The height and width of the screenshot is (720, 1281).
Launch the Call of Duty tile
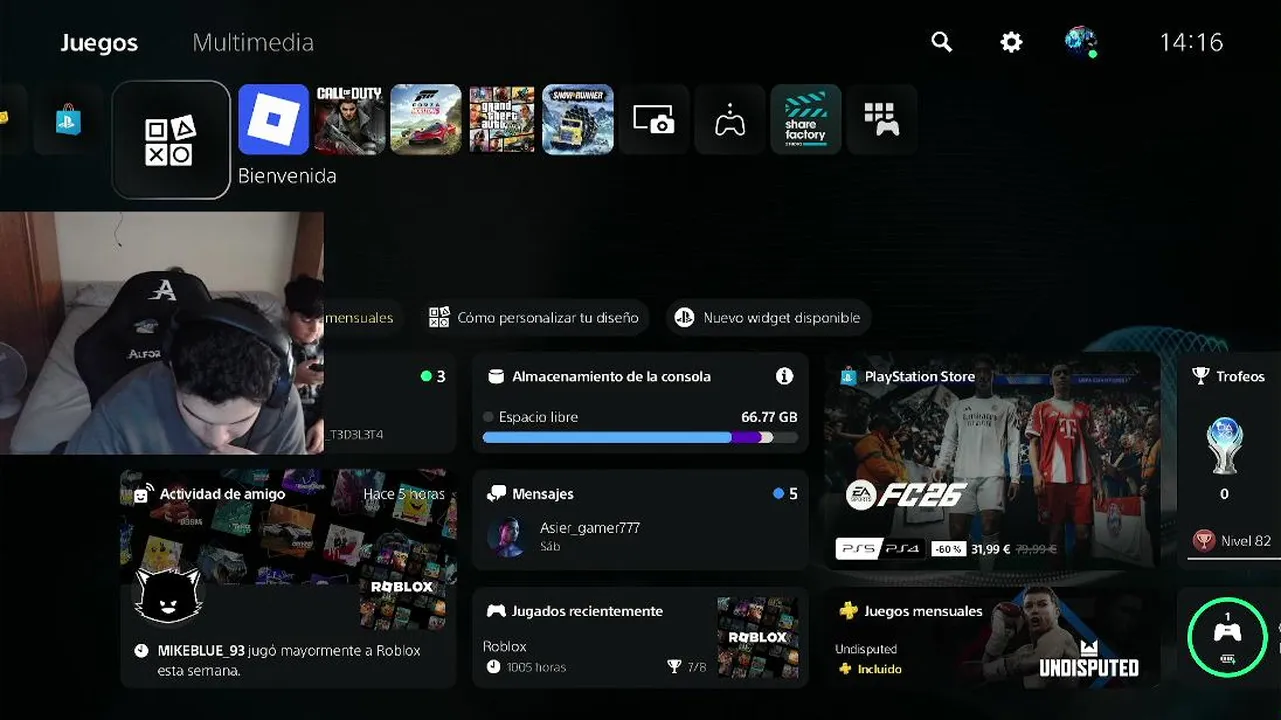coord(349,119)
